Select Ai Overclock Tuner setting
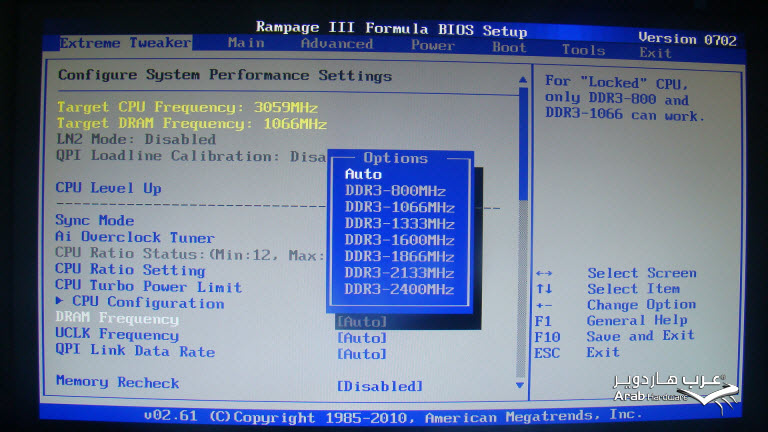The width and height of the screenshot is (768, 432). coord(135,238)
